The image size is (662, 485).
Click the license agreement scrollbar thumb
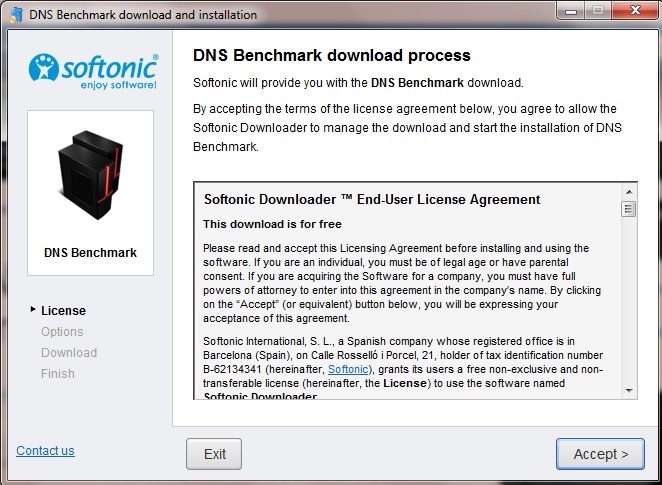point(629,209)
